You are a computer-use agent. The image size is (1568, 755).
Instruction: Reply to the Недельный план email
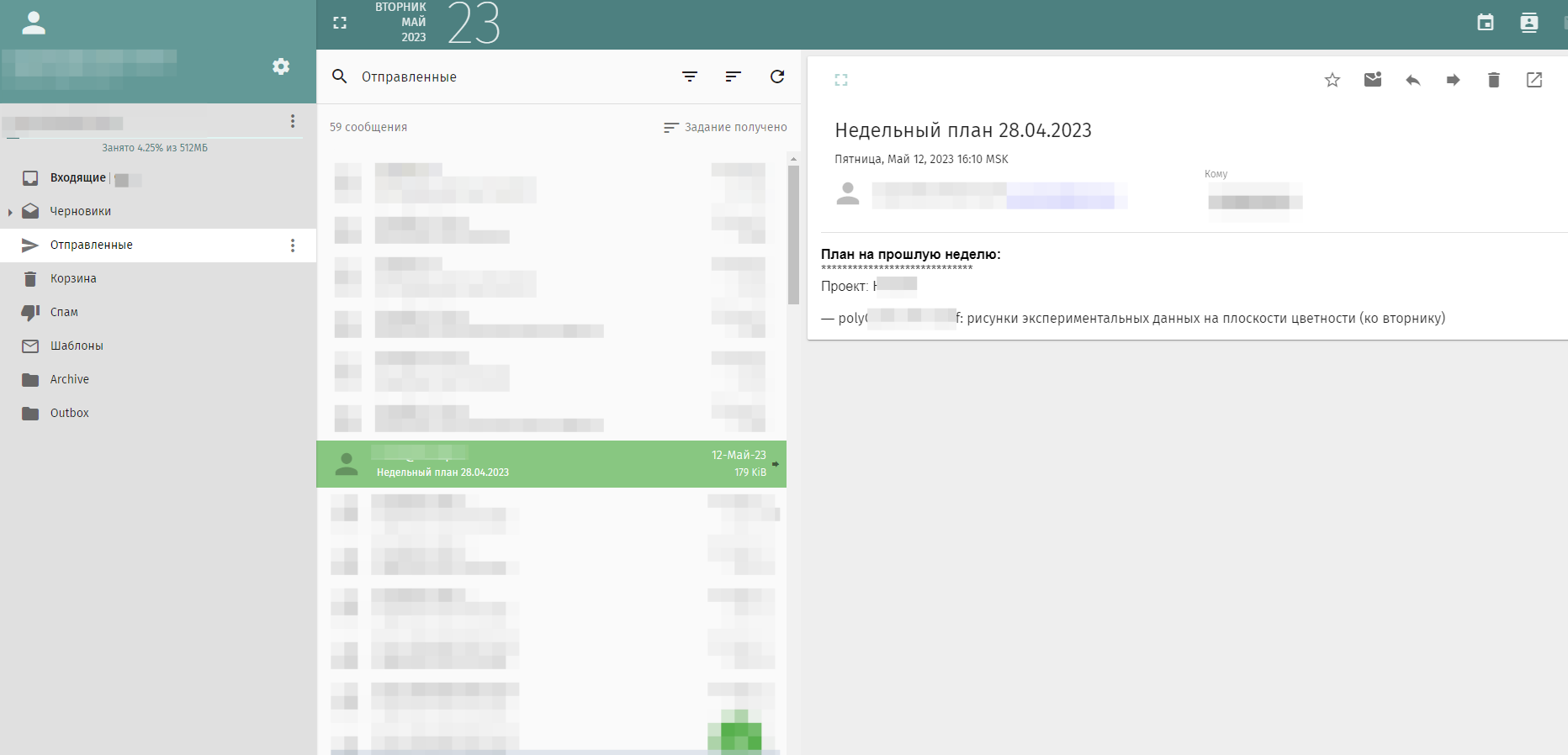pos(1412,80)
